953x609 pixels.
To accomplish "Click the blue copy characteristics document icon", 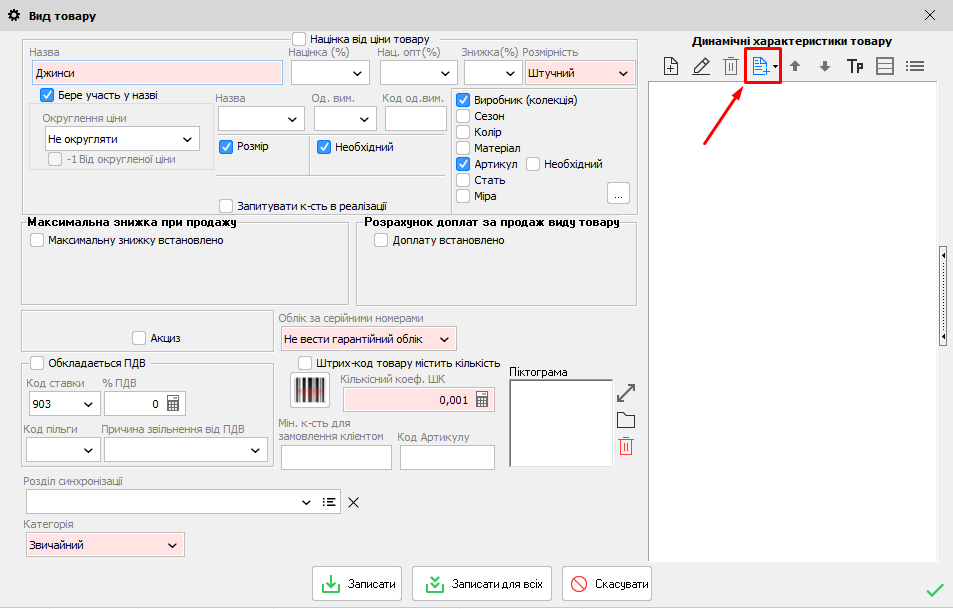I will tap(761, 66).
